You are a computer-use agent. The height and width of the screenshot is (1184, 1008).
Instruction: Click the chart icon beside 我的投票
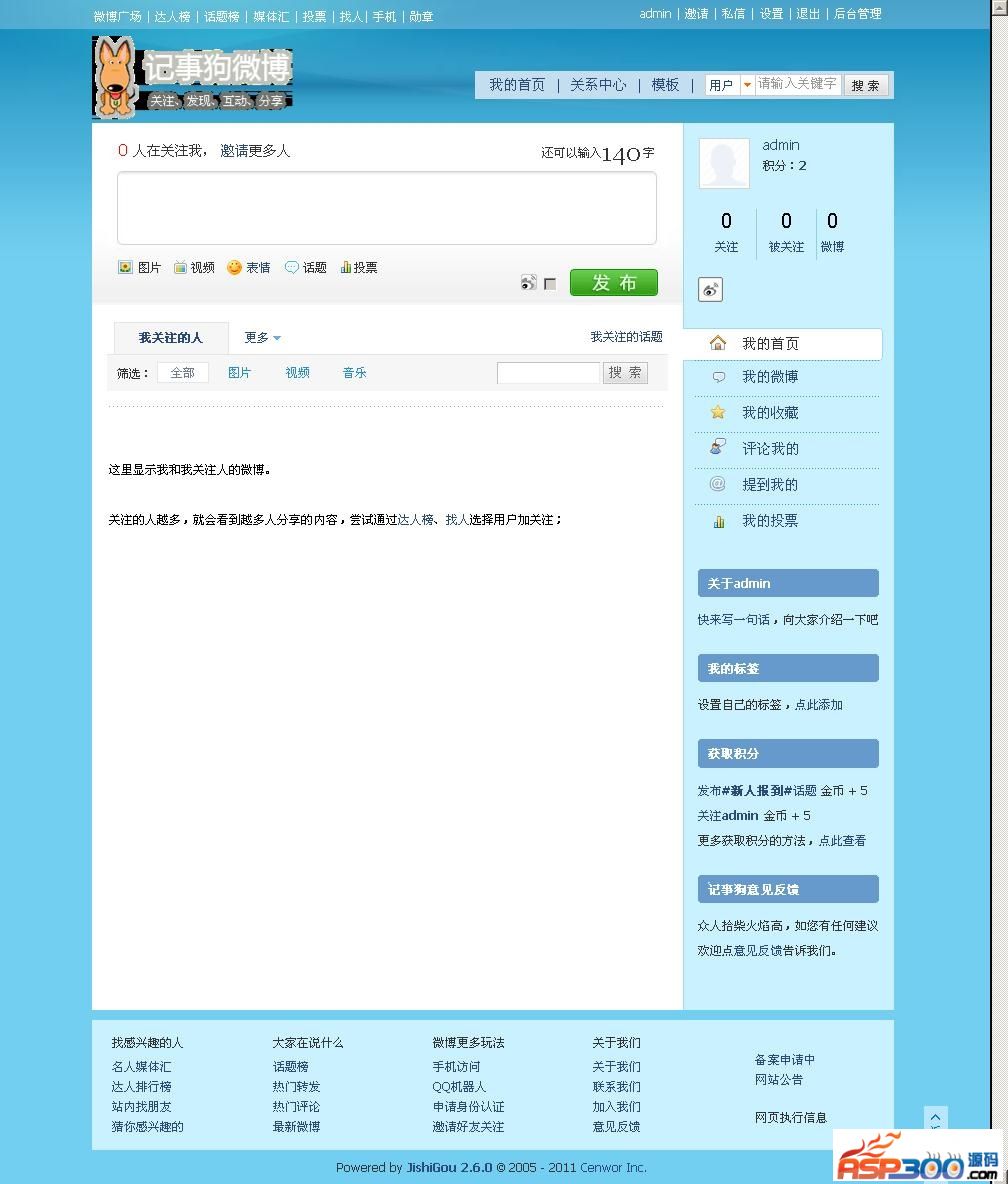point(719,521)
